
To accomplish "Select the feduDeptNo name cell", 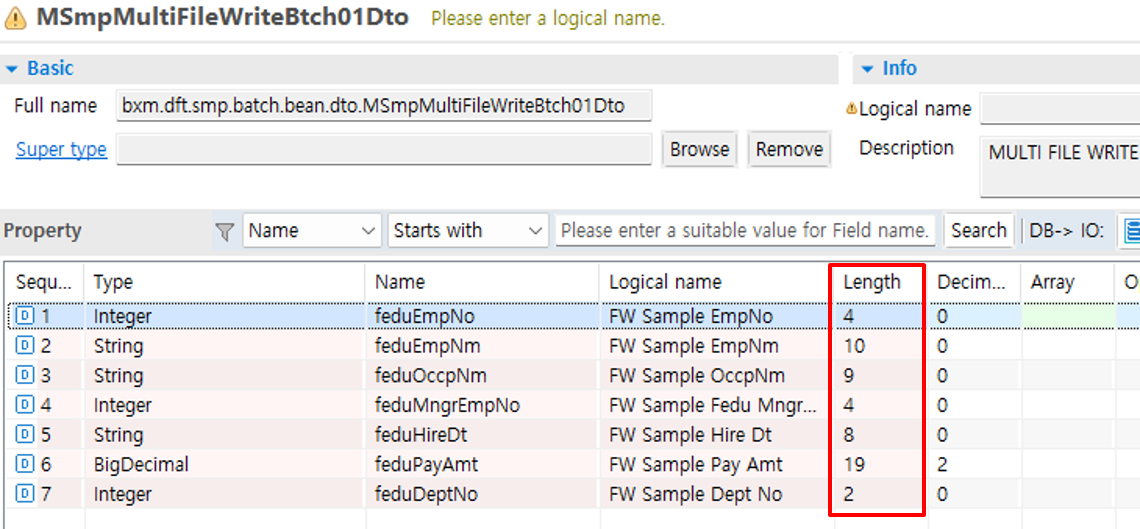I will pos(483,494).
